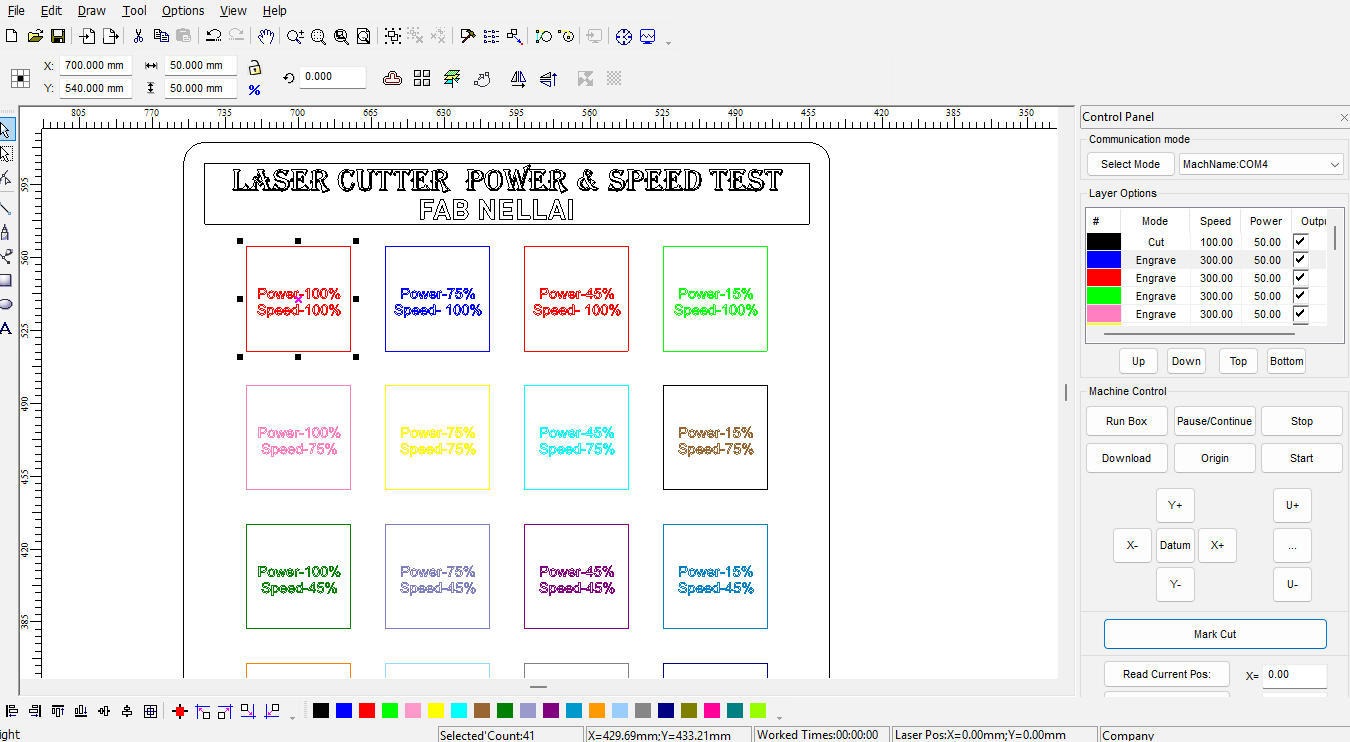Click the Align Left icon
1350x742 pixels.
(x=12, y=711)
